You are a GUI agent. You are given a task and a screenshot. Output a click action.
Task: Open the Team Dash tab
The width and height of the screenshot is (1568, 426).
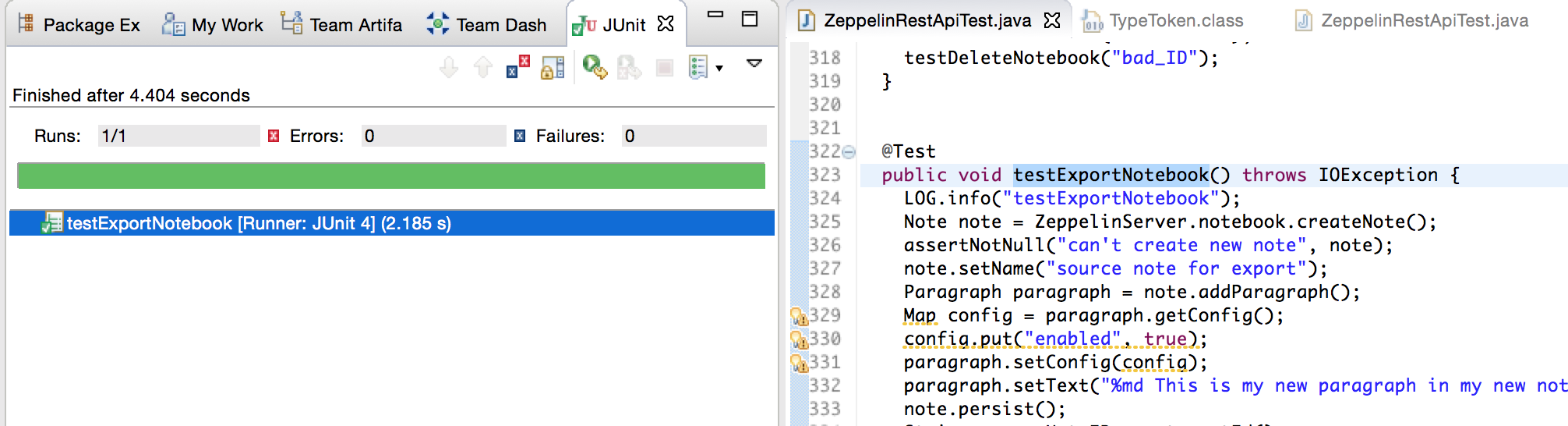pyautogui.click(x=487, y=25)
